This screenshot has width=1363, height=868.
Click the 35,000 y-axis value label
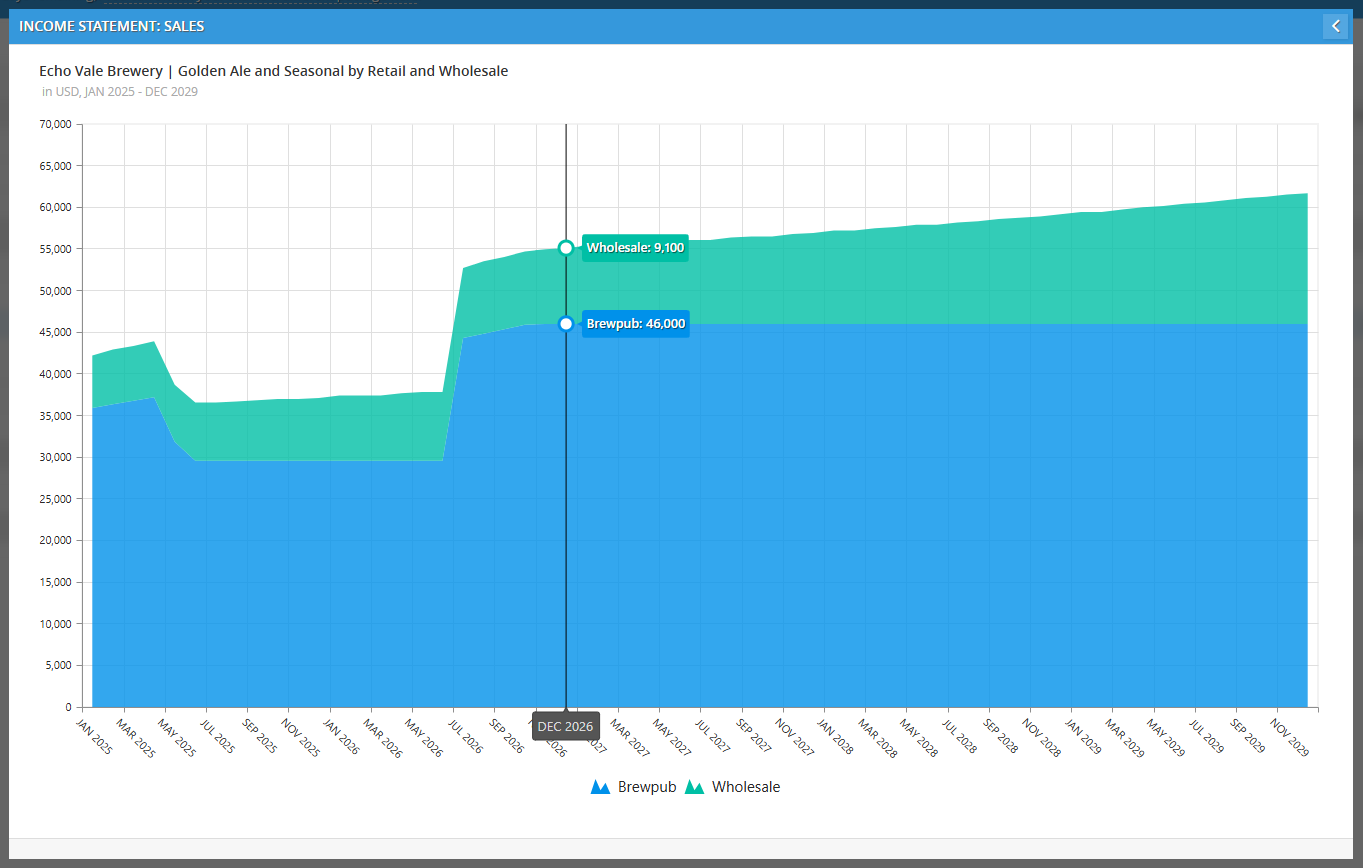[54, 416]
